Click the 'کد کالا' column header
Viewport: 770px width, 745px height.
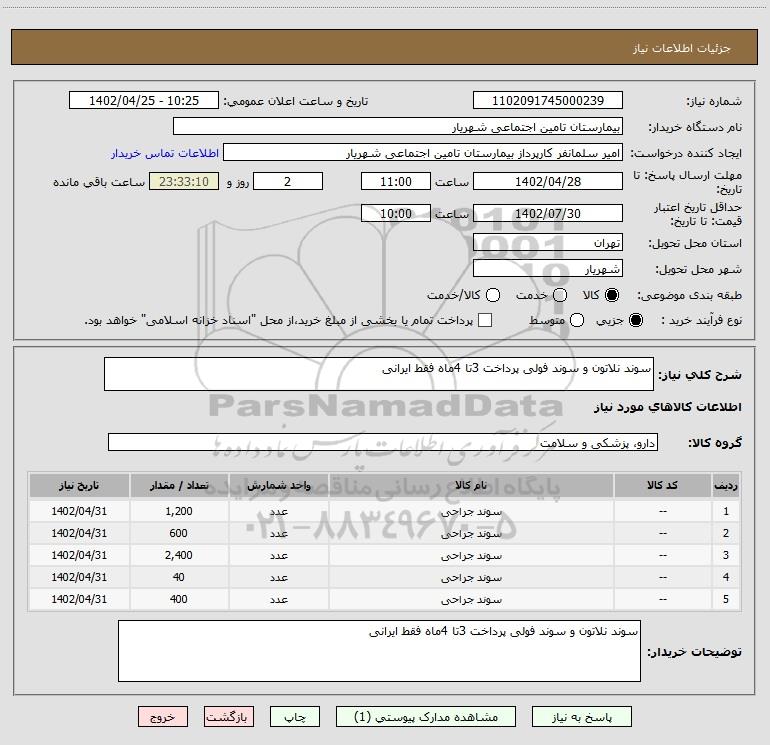pyautogui.click(x=662, y=485)
